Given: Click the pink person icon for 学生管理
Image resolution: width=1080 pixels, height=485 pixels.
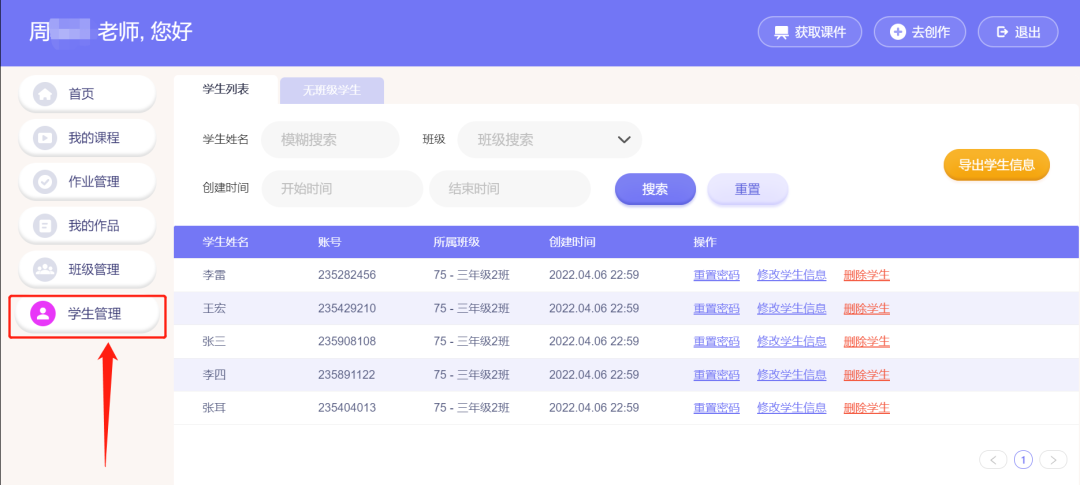Looking at the screenshot, I should [45, 314].
